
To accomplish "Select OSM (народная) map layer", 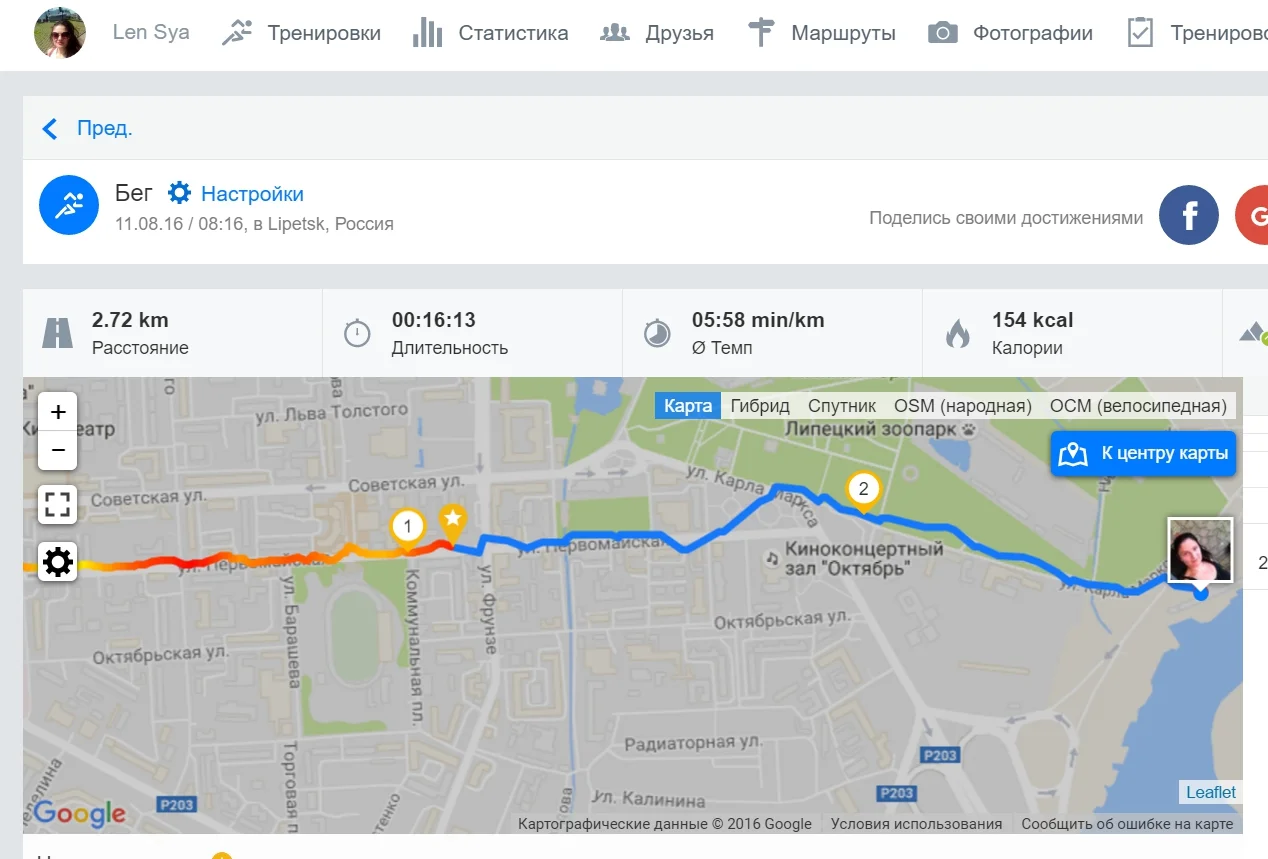I will (963, 406).
